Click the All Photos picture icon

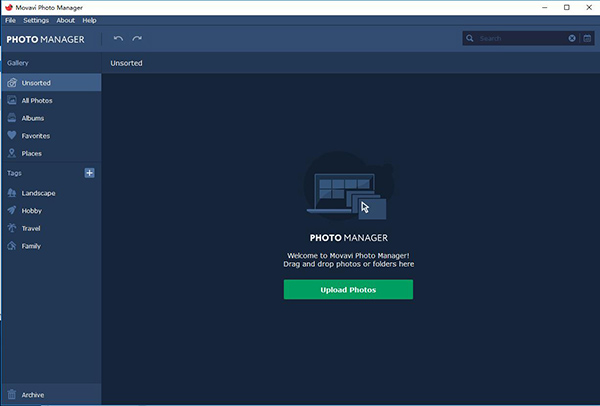pos(12,100)
